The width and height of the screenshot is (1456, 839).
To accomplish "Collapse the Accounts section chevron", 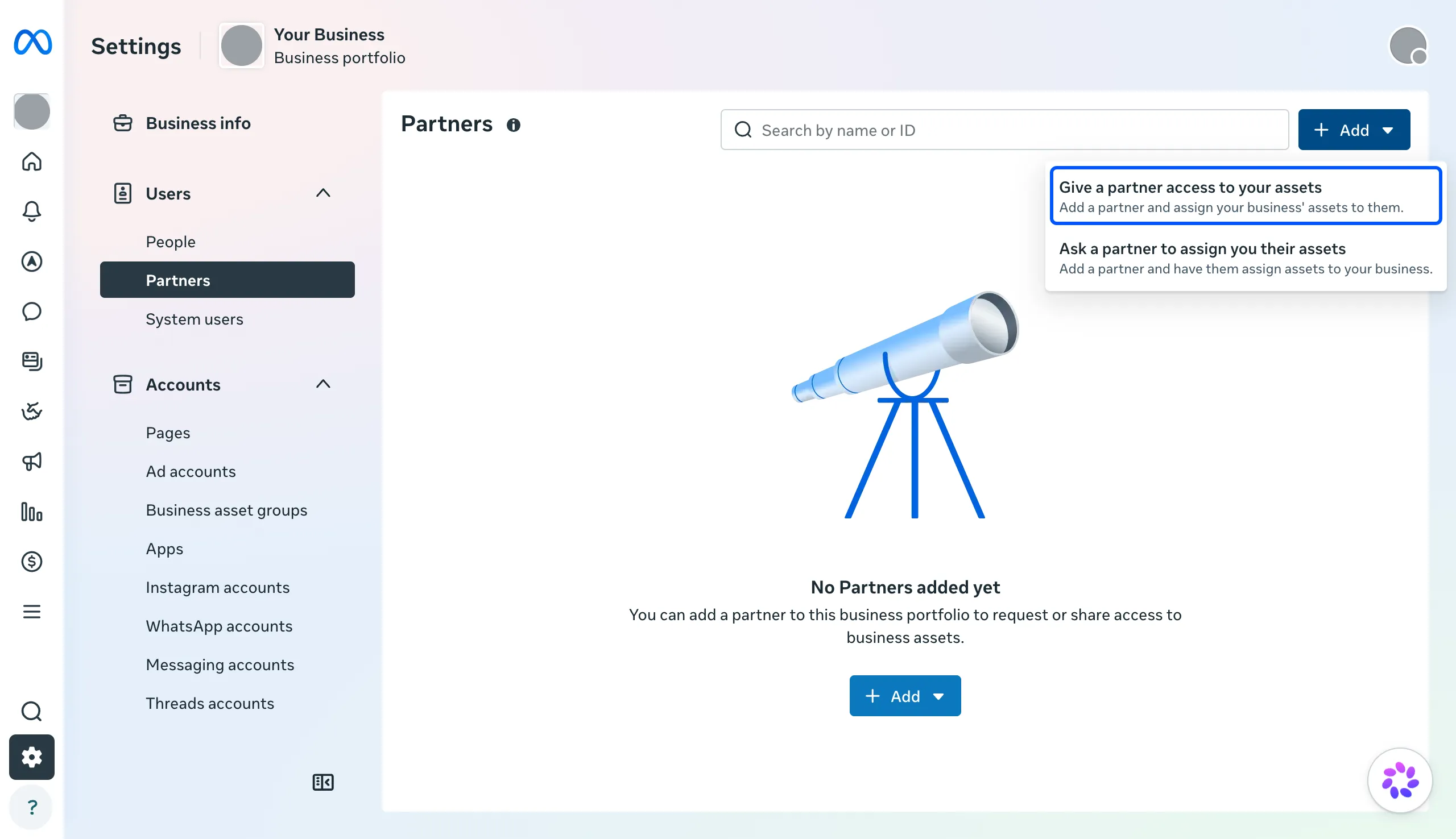I will click(x=324, y=384).
